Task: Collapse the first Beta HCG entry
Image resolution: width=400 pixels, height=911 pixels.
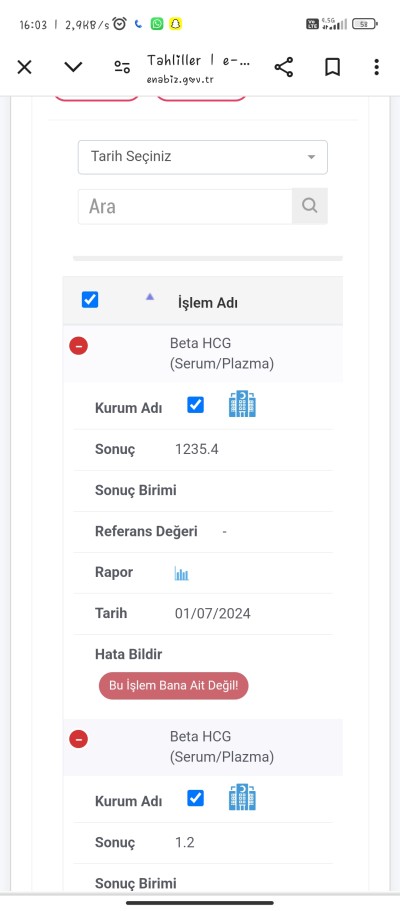Action: pyautogui.click(x=78, y=346)
